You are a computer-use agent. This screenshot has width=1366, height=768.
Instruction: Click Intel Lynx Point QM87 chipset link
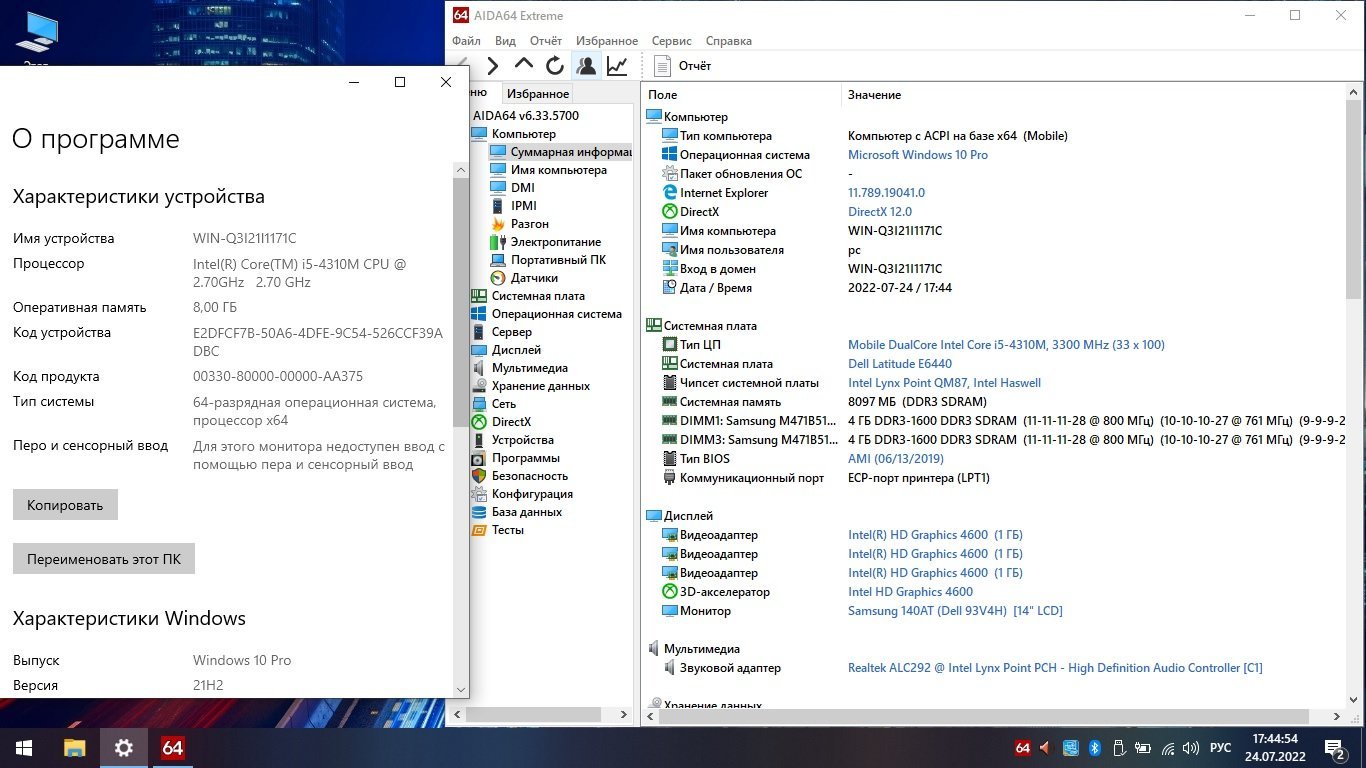point(944,383)
